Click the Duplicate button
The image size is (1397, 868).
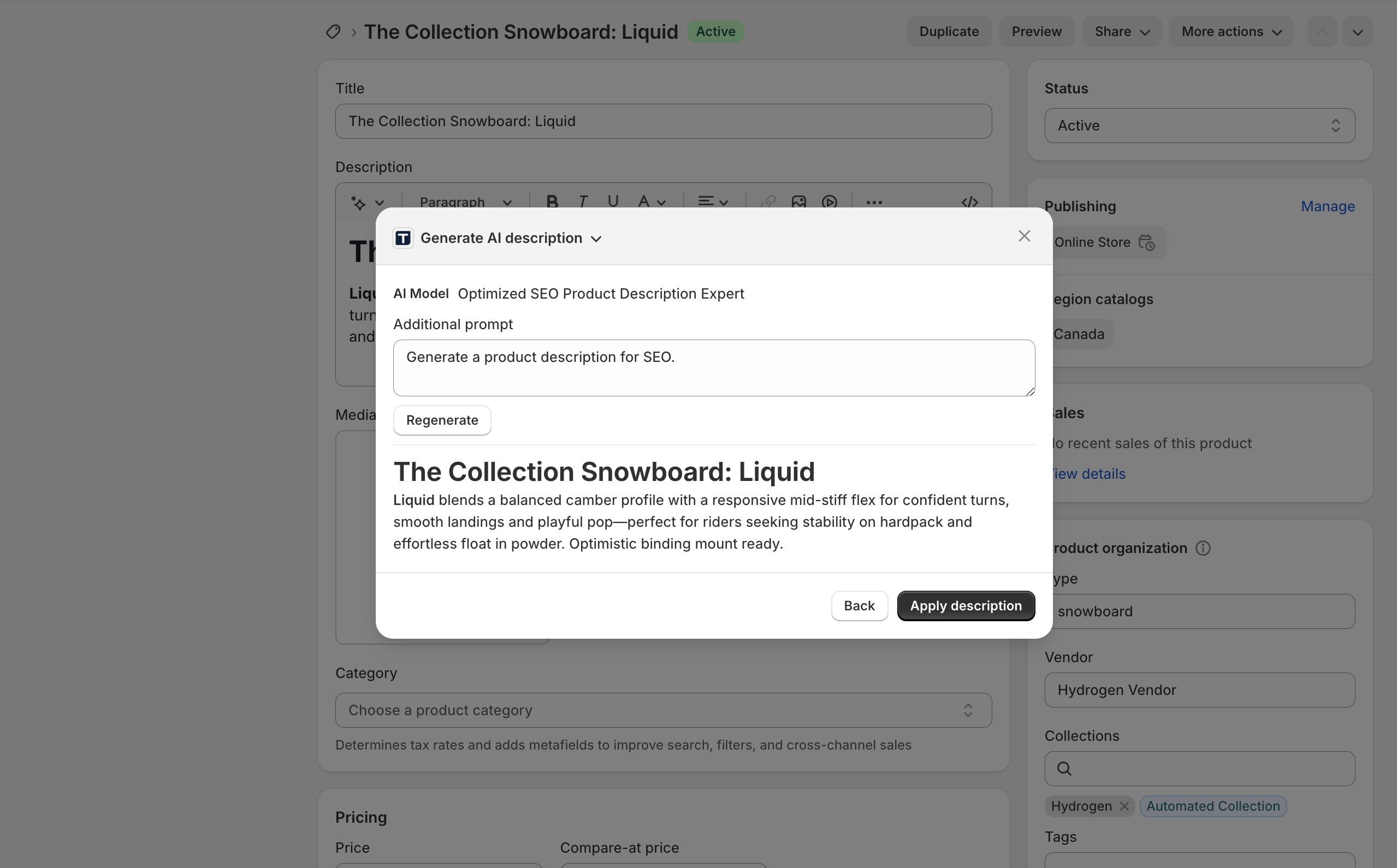tap(949, 32)
